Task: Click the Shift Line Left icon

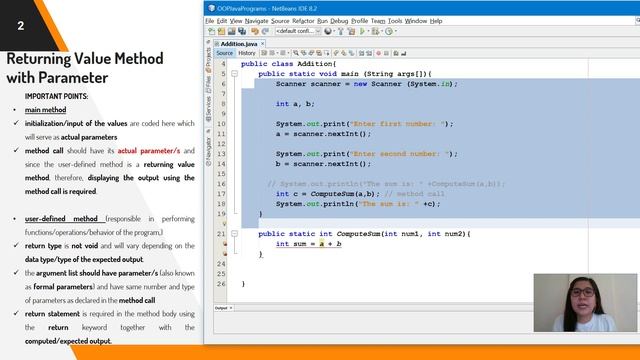Action: pos(361,53)
